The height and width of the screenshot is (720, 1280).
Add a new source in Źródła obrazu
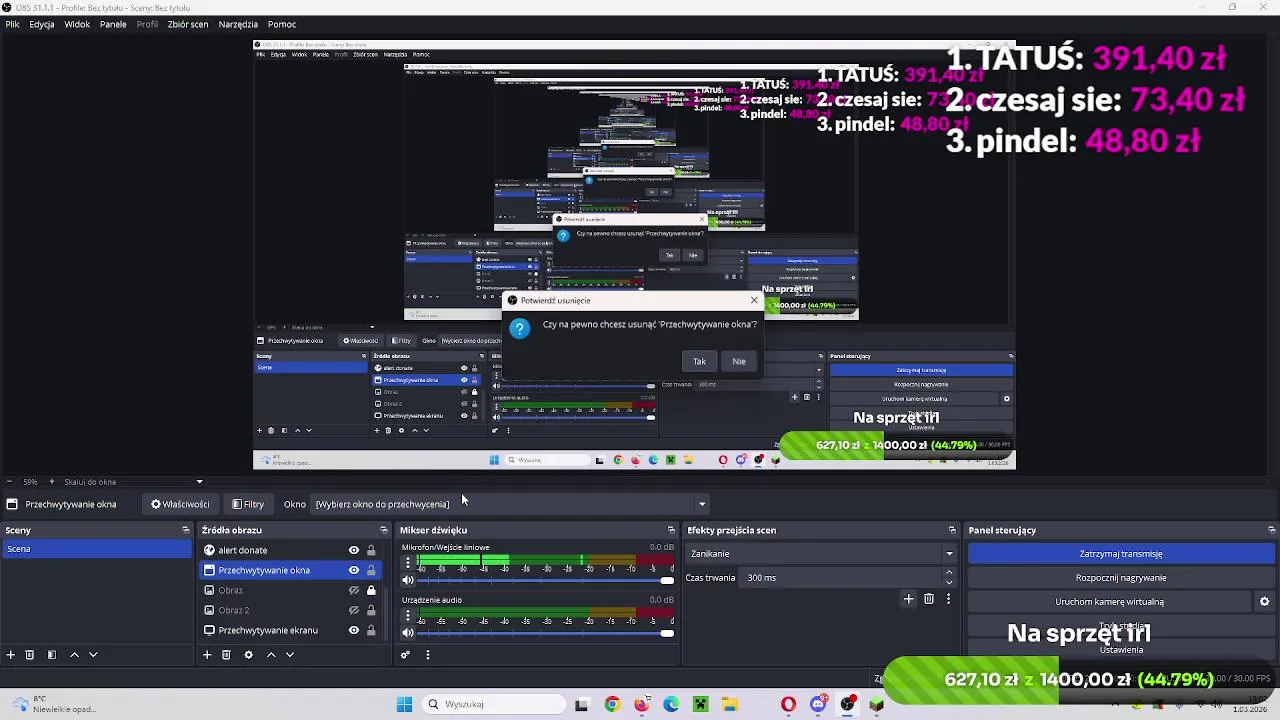coord(207,655)
